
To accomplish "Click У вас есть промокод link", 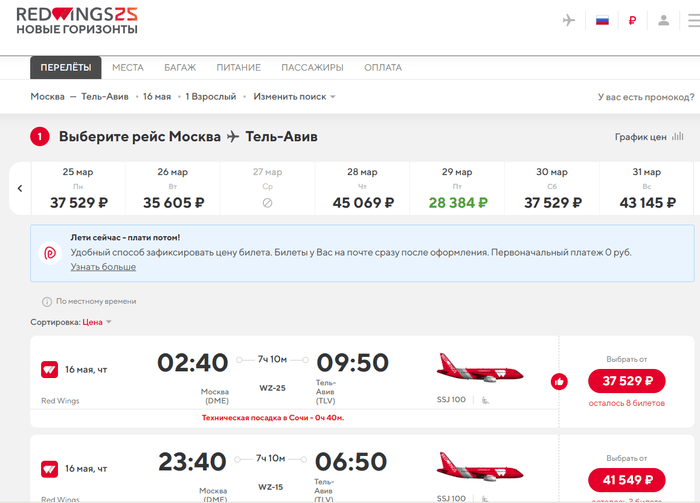I will pyautogui.click(x=646, y=97).
